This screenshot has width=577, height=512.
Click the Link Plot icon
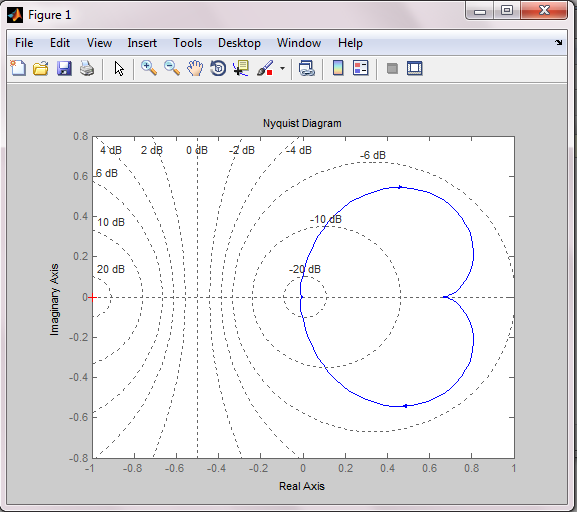[307, 68]
